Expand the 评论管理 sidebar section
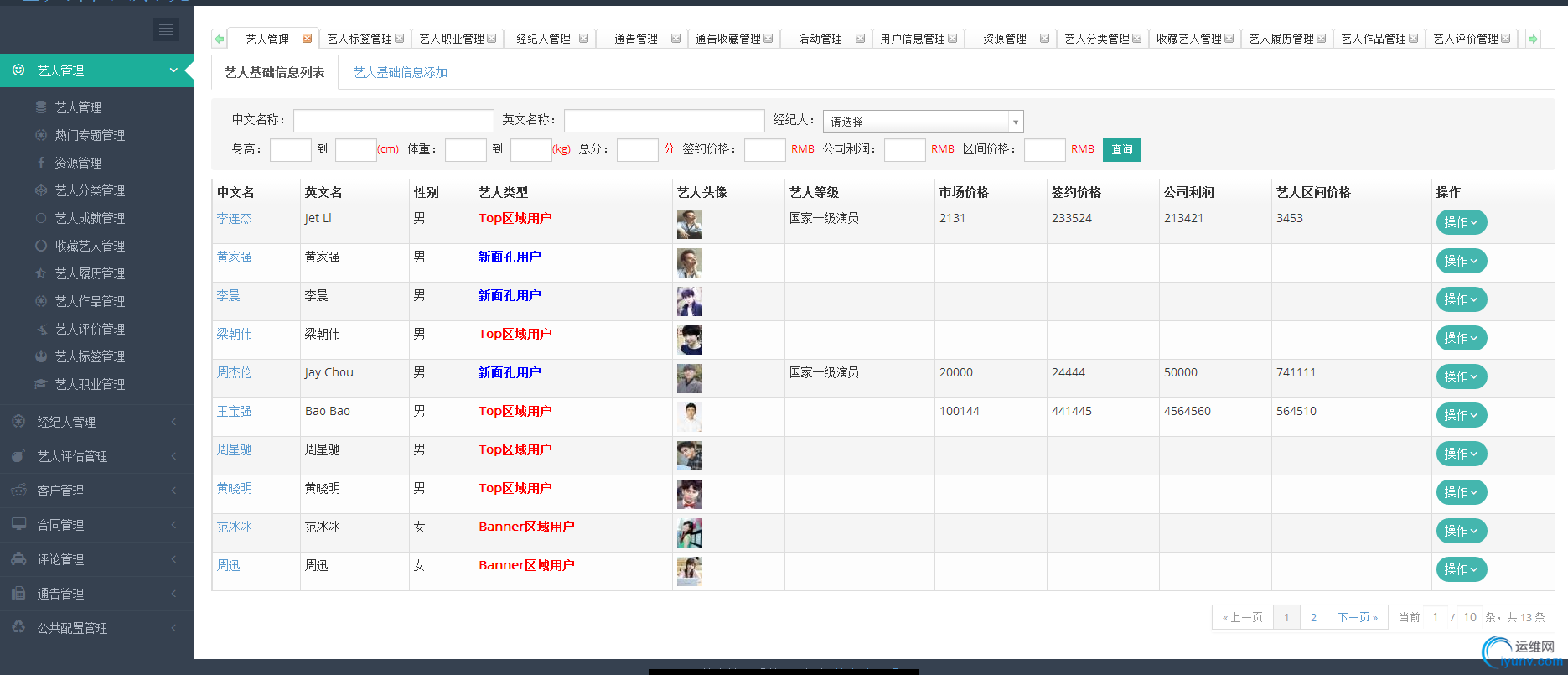 [x=97, y=559]
